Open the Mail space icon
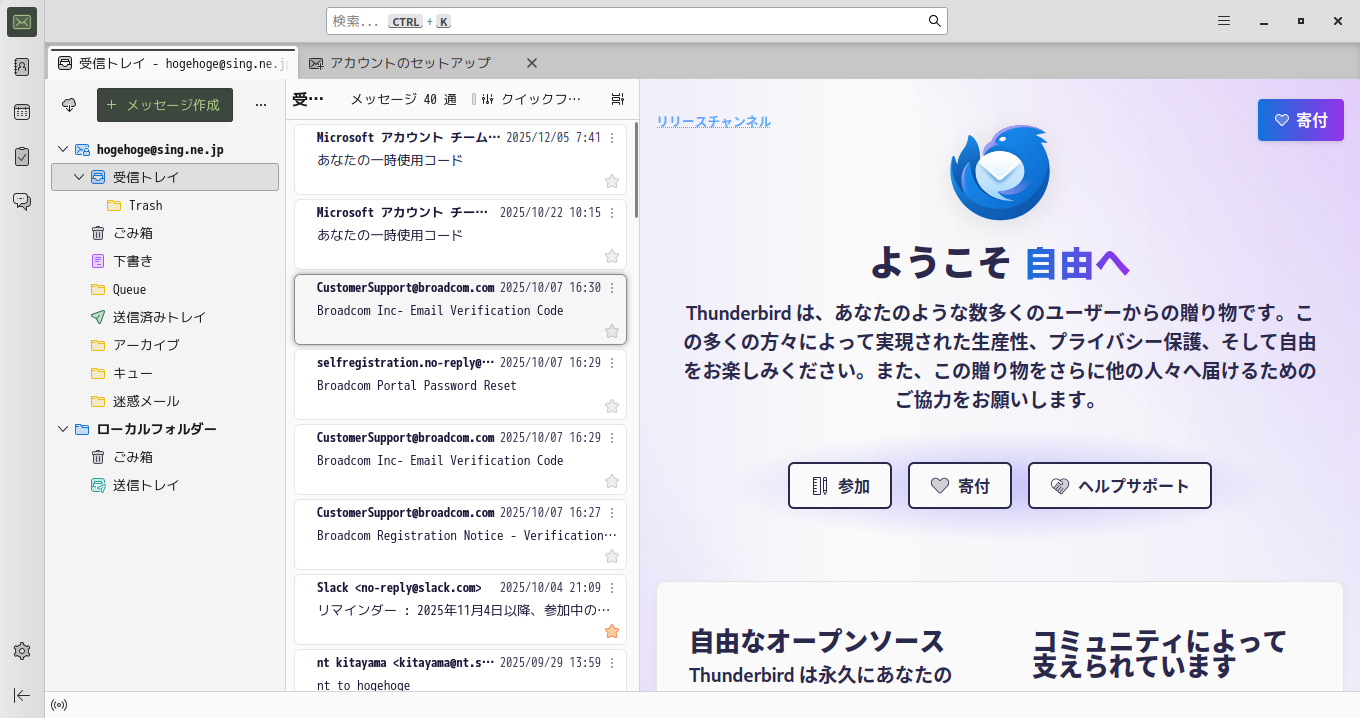The width and height of the screenshot is (1360, 718). click(22, 22)
